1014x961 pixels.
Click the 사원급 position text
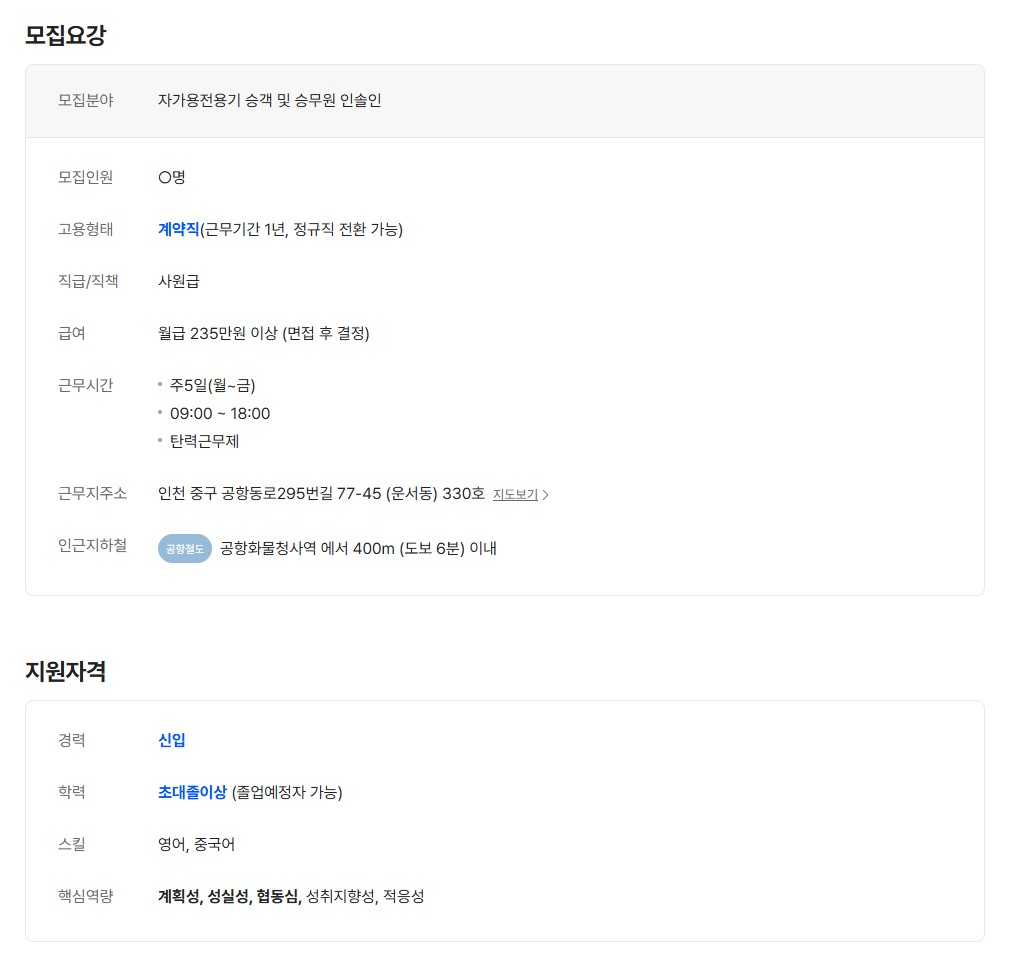tap(179, 281)
